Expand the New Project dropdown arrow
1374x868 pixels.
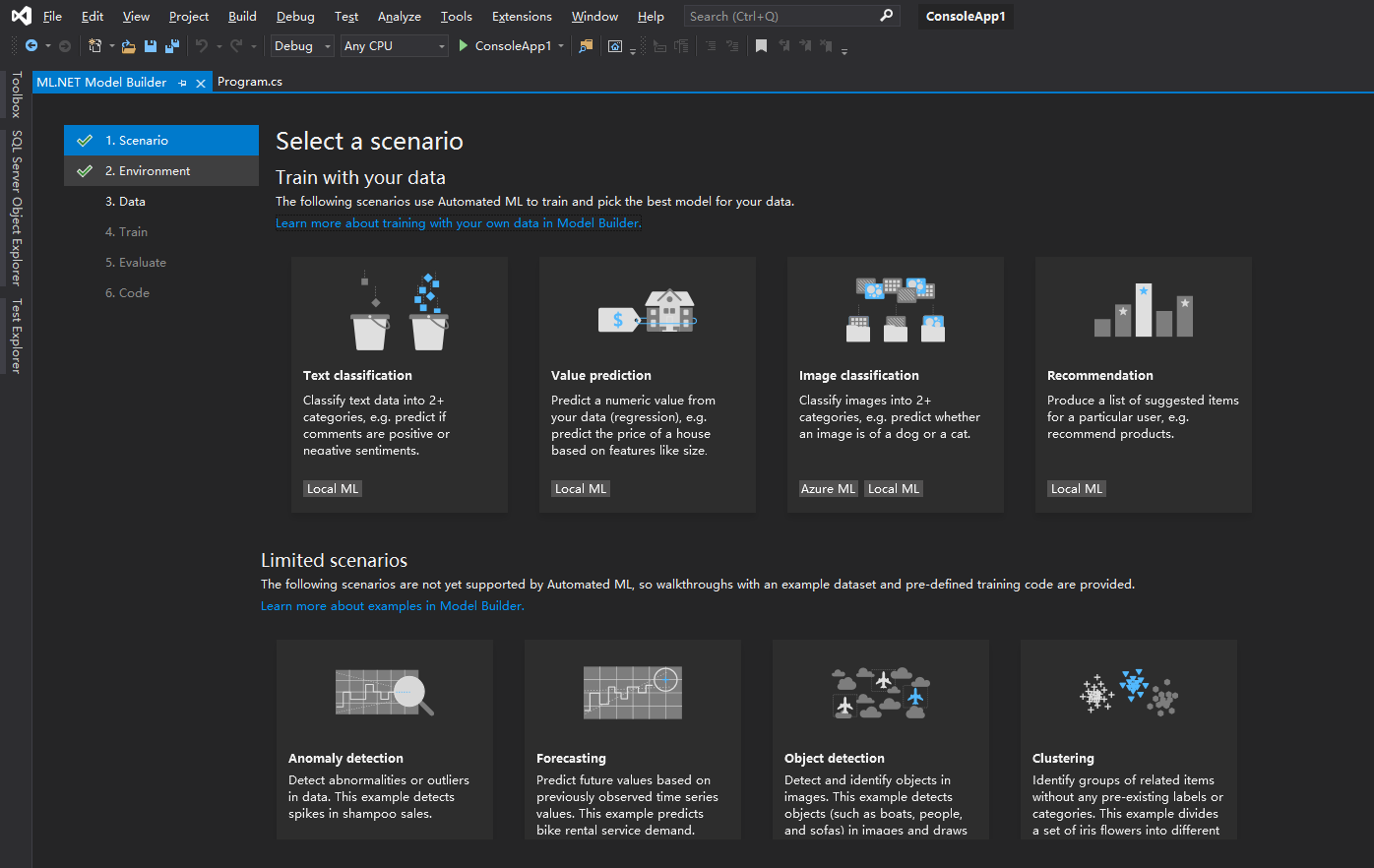[111, 45]
